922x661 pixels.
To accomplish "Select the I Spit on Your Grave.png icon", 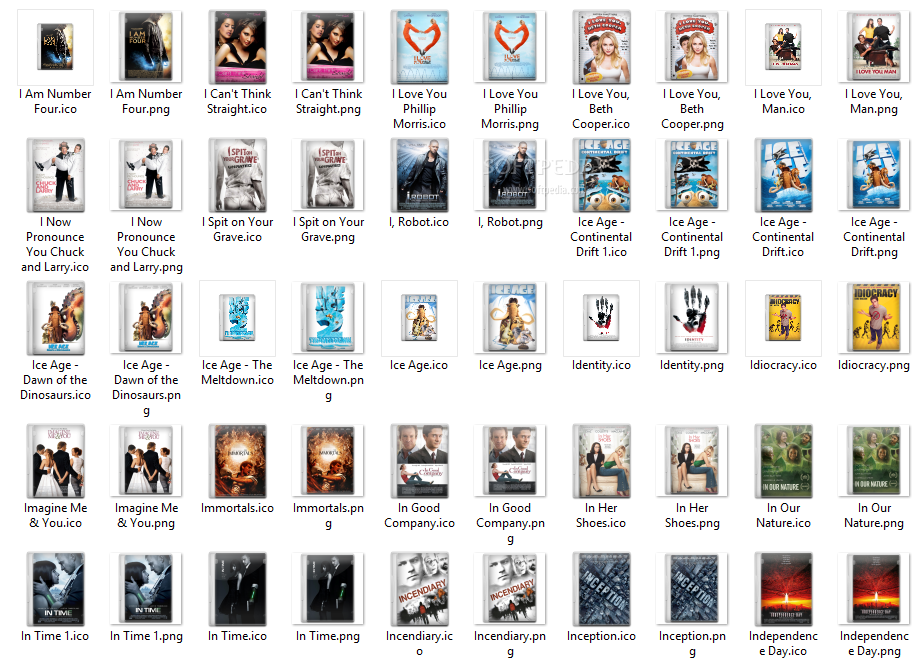I will coord(328,175).
